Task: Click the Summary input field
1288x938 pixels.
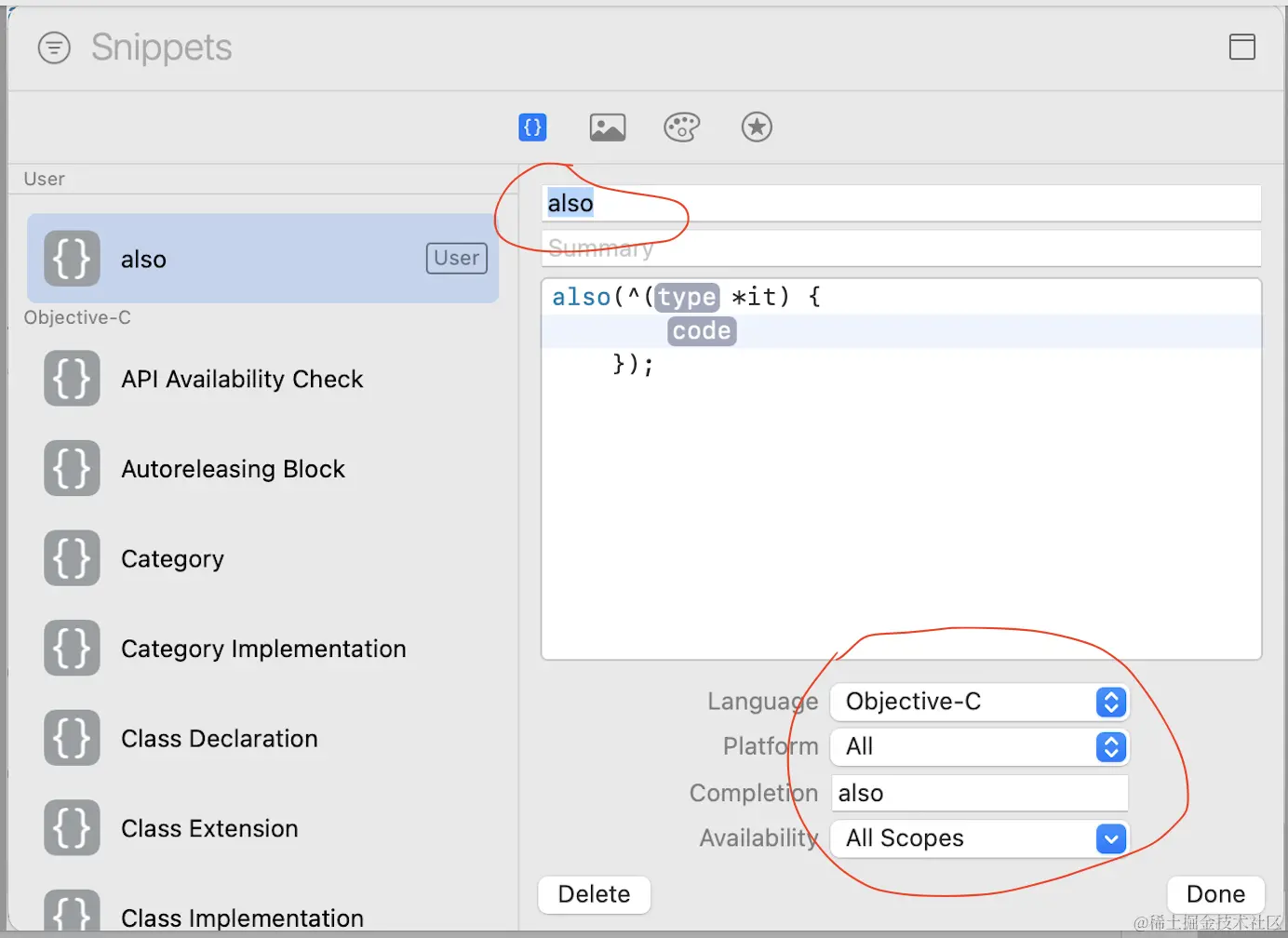Action: [901, 248]
